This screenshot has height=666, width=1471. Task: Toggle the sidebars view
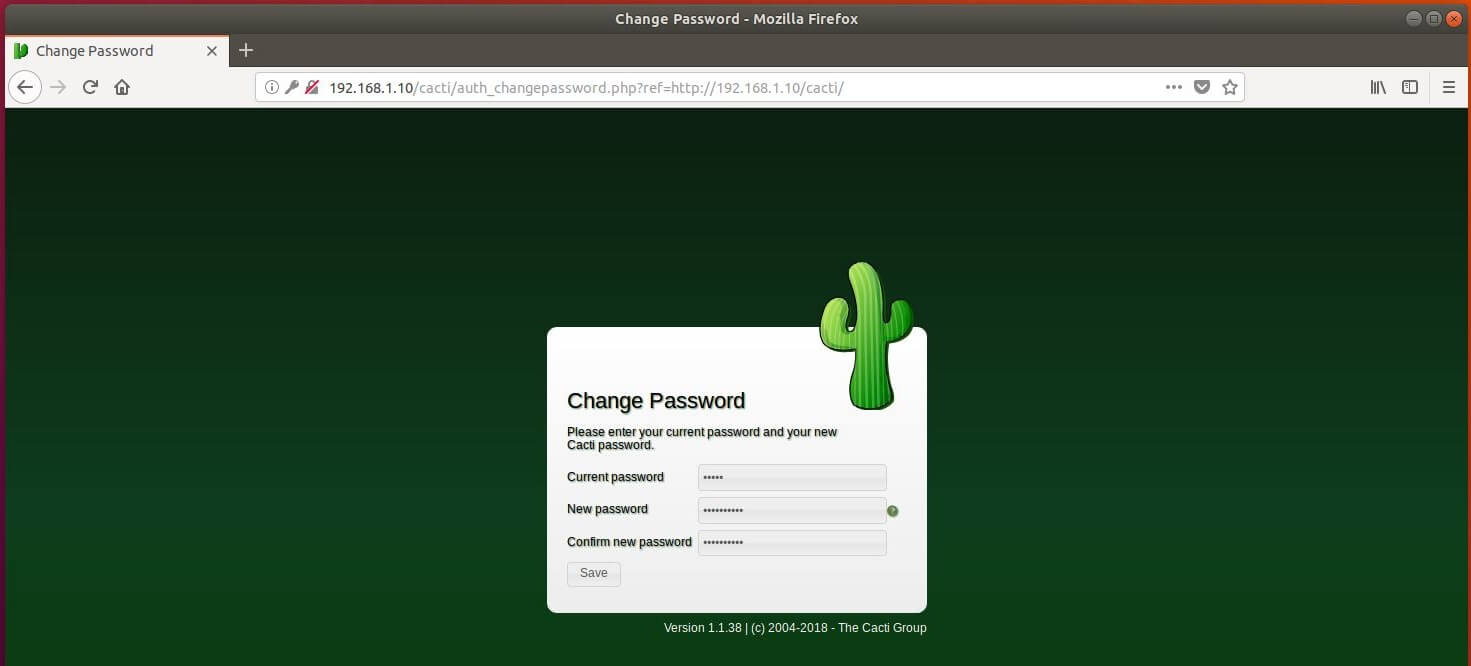point(1410,87)
